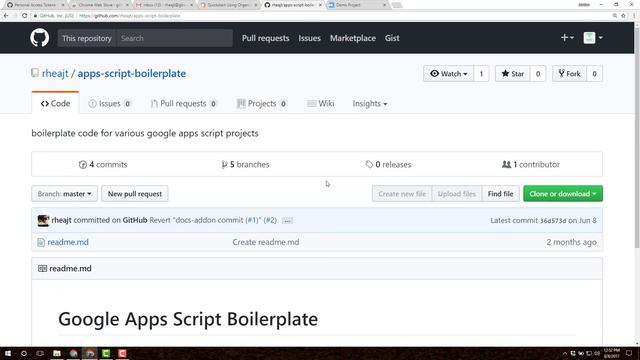The width and height of the screenshot is (640, 360).
Task: Open the readme.md file link
Action: click(68, 242)
